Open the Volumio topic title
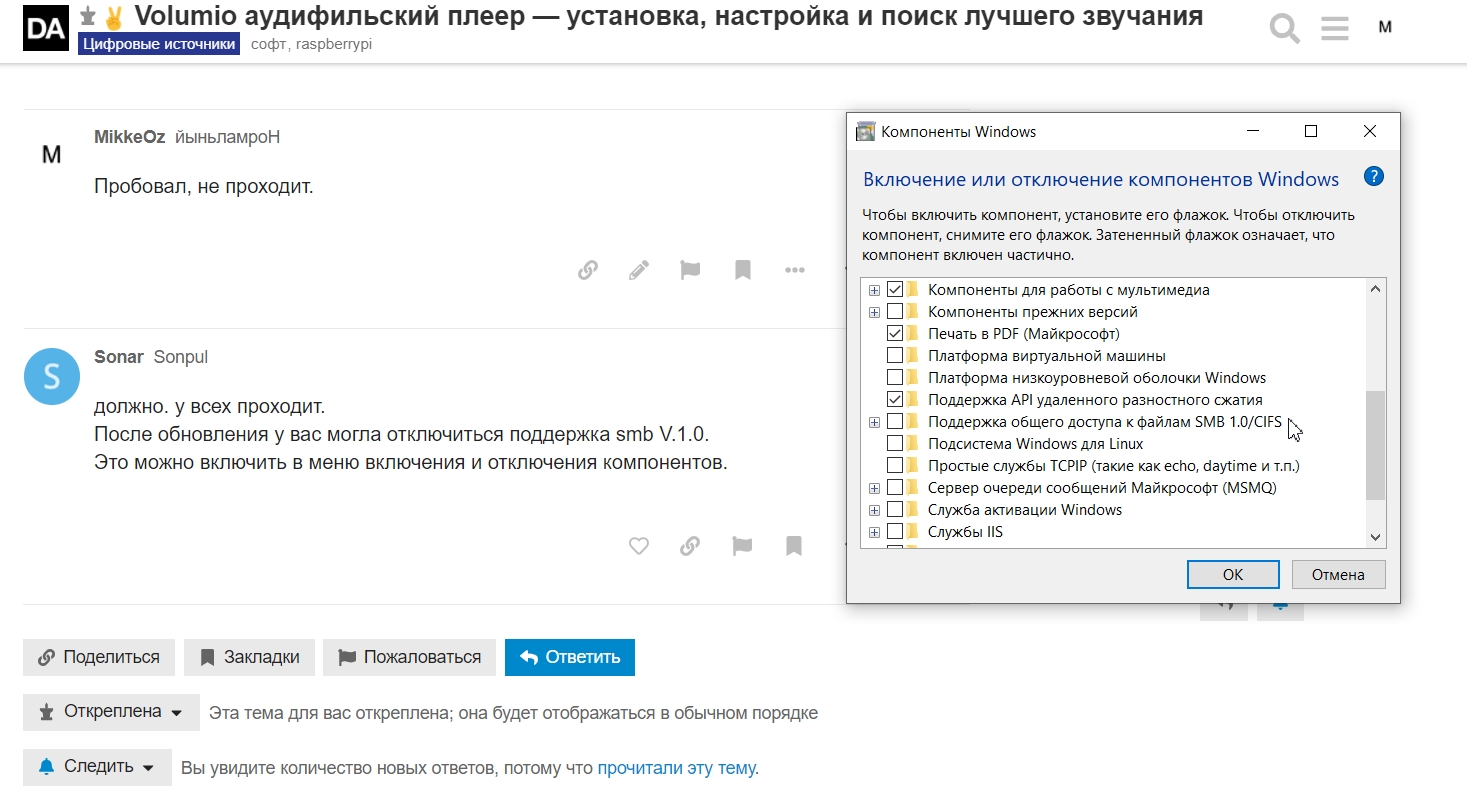1467x809 pixels. (669, 16)
